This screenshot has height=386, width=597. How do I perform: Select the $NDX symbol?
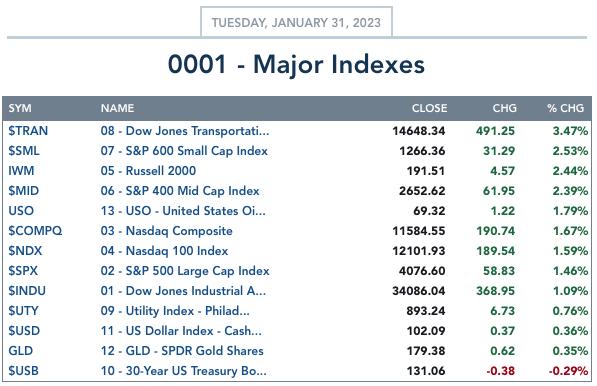[25, 251]
